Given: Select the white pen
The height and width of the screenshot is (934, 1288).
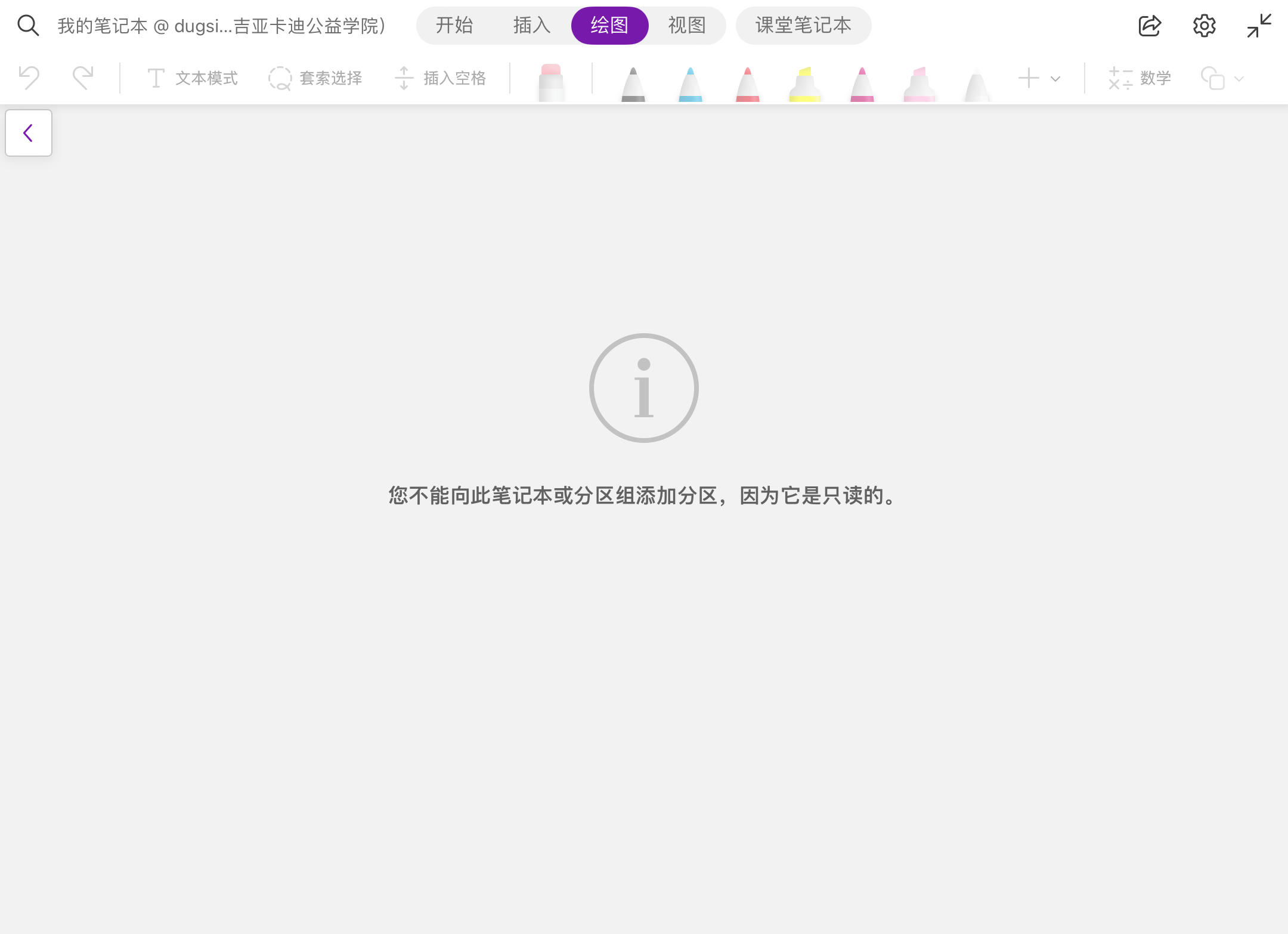Looking at the screenshot, I should click(x=977, y=84).
